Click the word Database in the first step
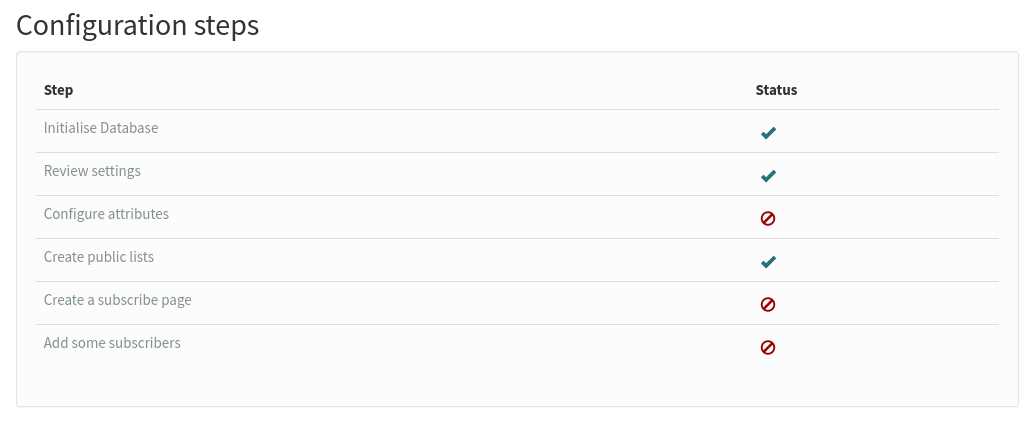Image resolution: width=1033 pixels, height=423 pixels. (130, 128)
